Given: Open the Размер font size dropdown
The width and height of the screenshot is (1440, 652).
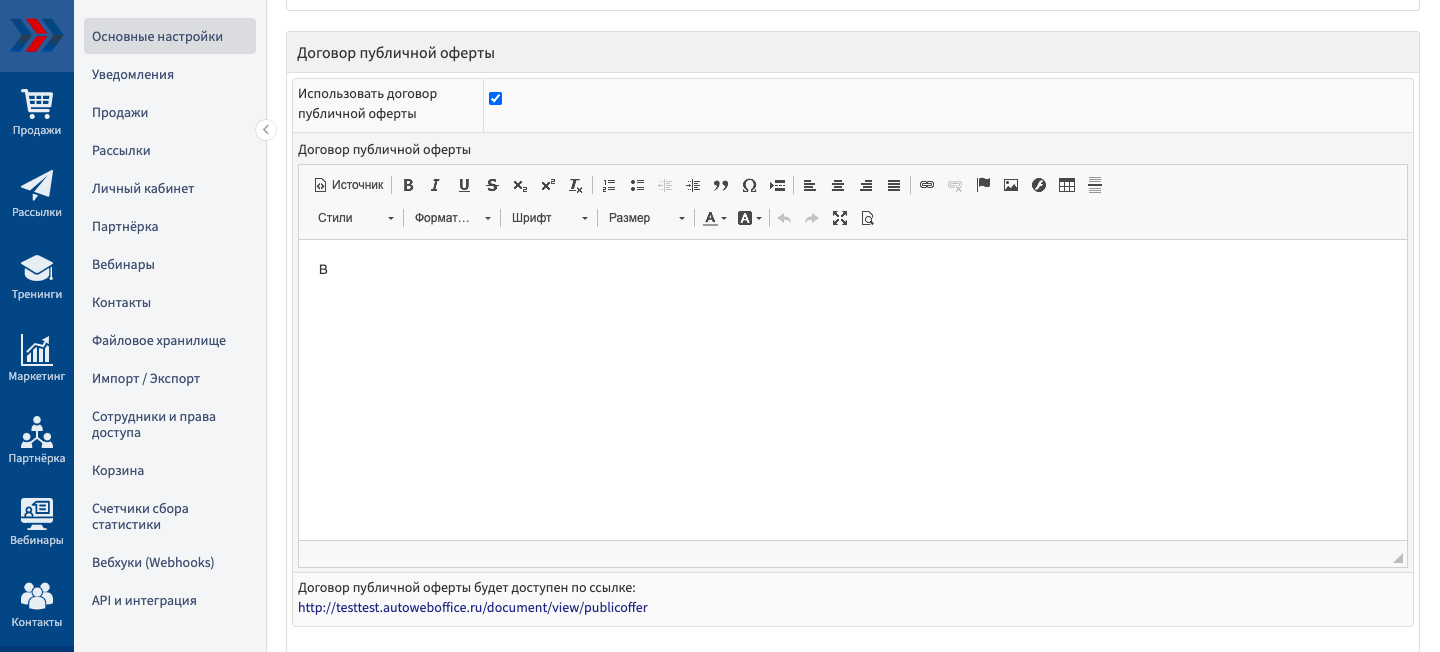Looking at the screenshot, I should tap(646, 218).
